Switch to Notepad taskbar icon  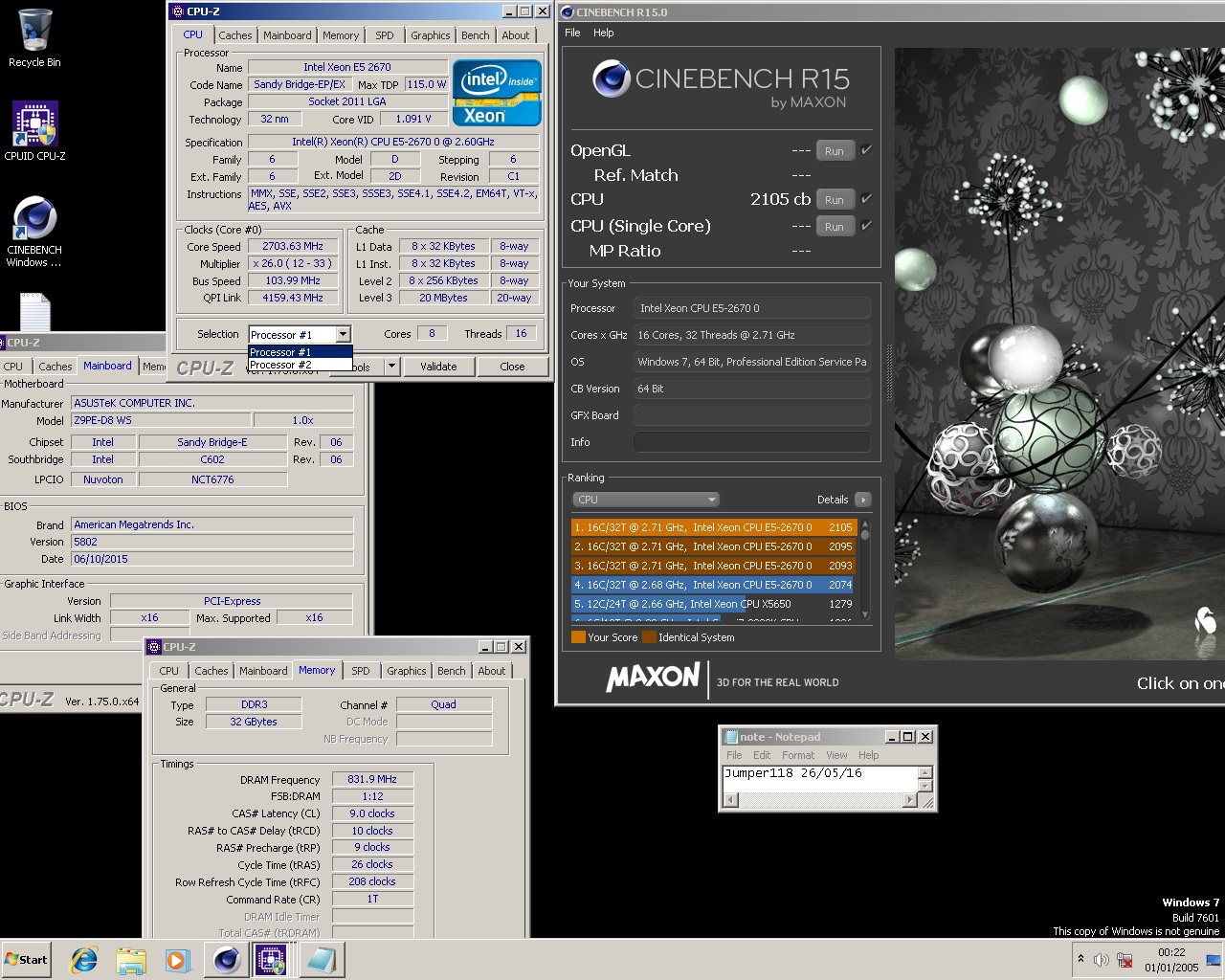(x=321, y=960)
